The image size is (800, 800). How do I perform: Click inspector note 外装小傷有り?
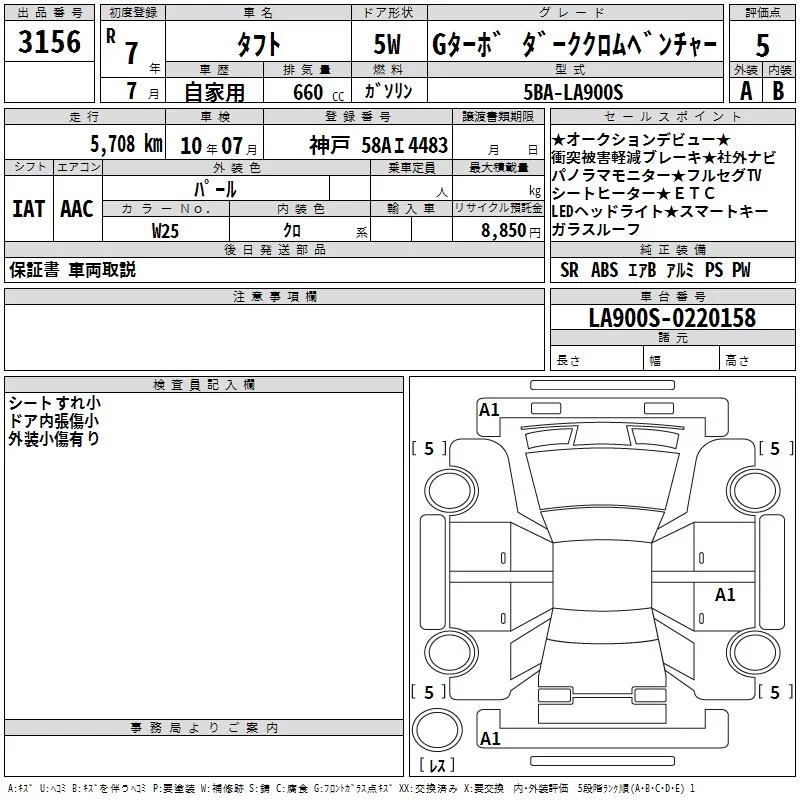pos(54,439)
